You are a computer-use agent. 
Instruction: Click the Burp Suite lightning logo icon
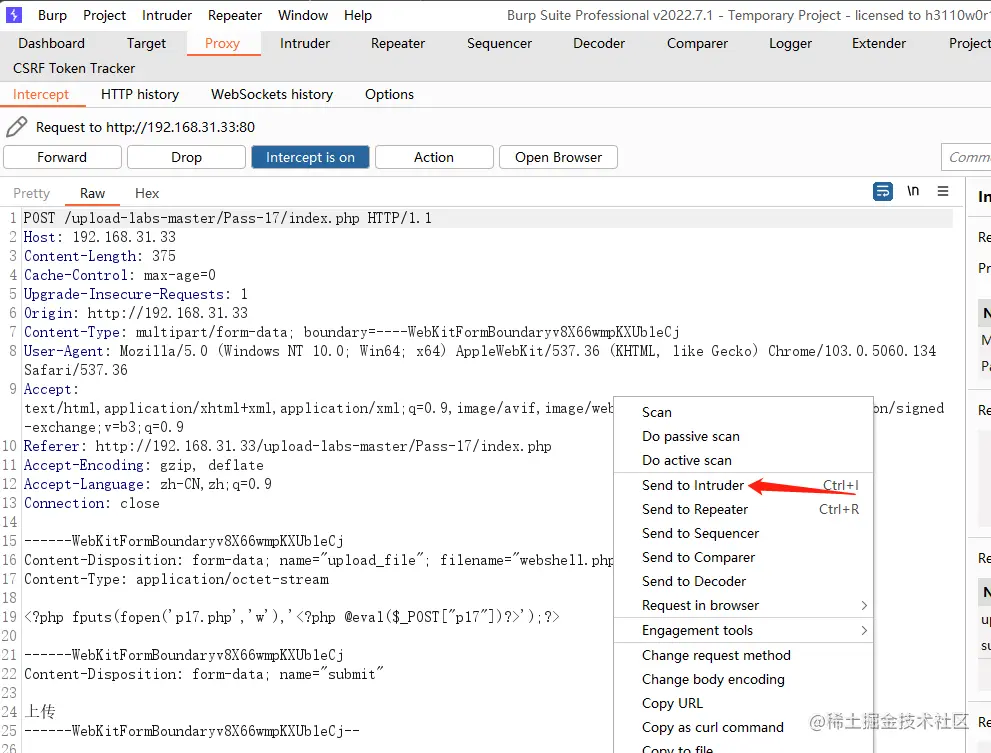(x=13, y=15)
